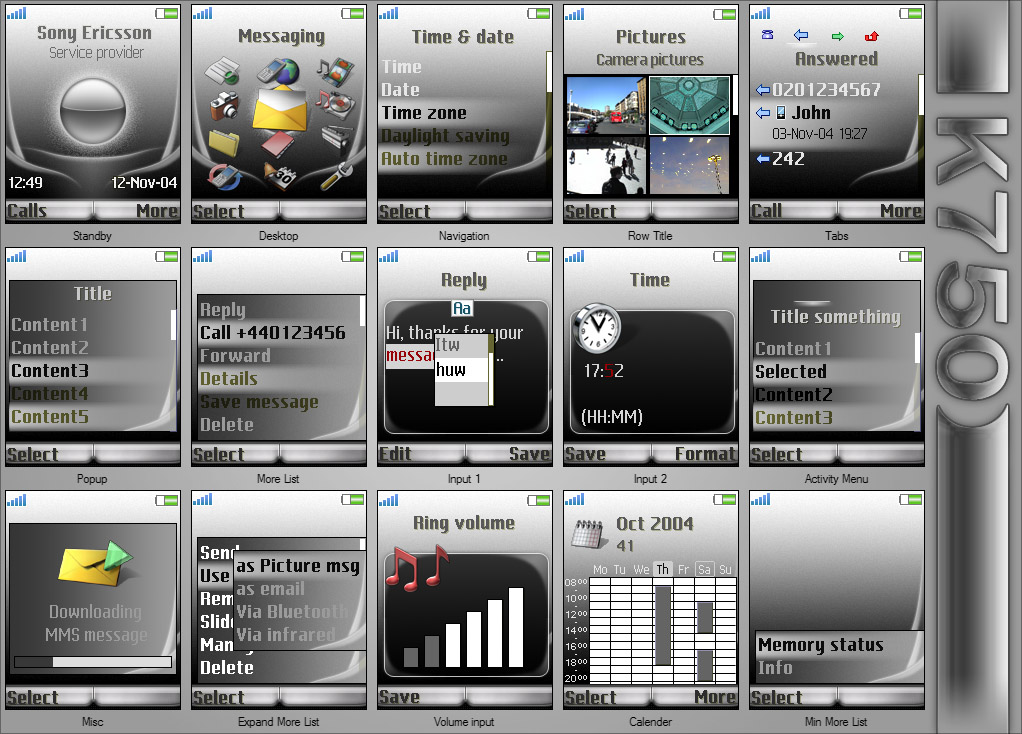The height and width of the screenshot is (734, 1022).
Task: Click the analog clock icon in Input 2
Action: [x=596, y=328]
